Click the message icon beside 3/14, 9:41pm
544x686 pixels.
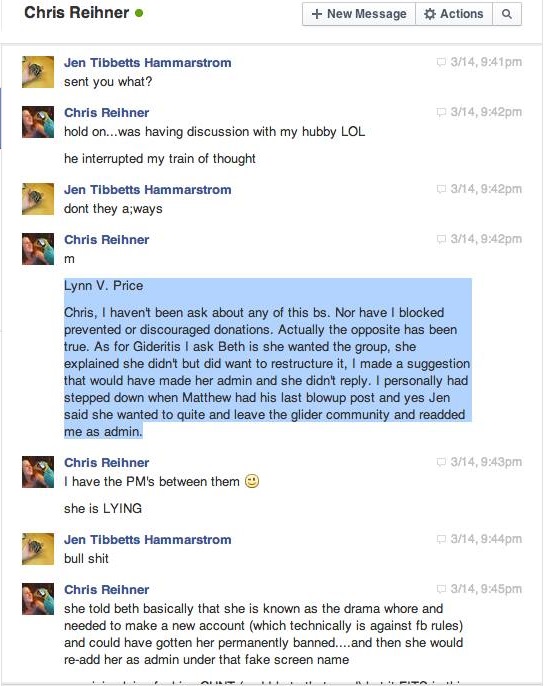441,62
